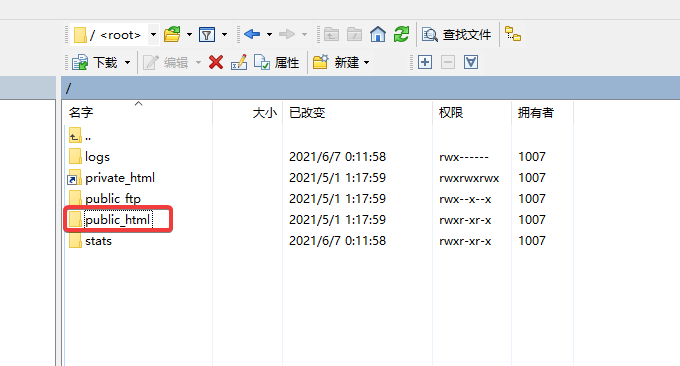Click the directory tree toggle icon

coord(513,34)
